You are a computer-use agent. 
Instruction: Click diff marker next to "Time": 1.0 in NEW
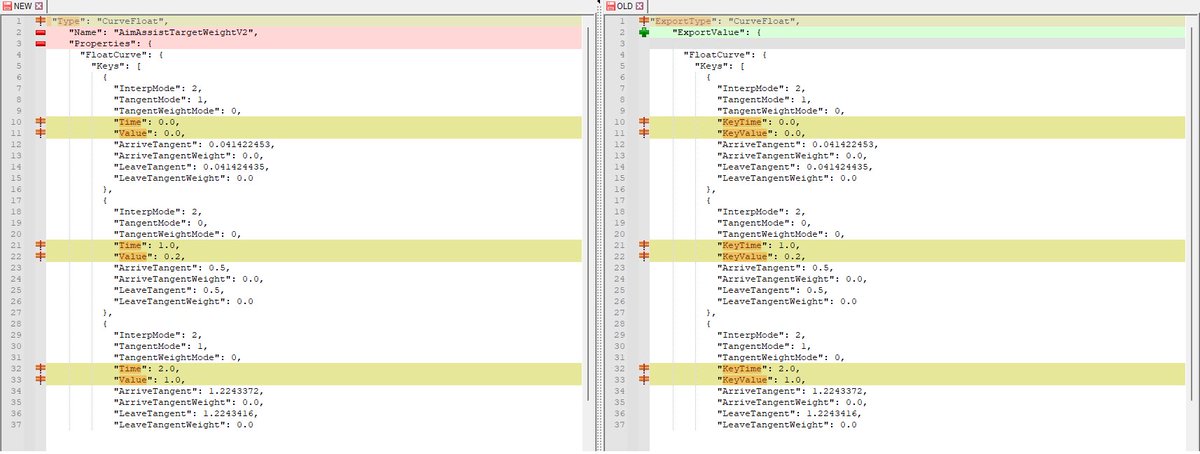[41, 245]
